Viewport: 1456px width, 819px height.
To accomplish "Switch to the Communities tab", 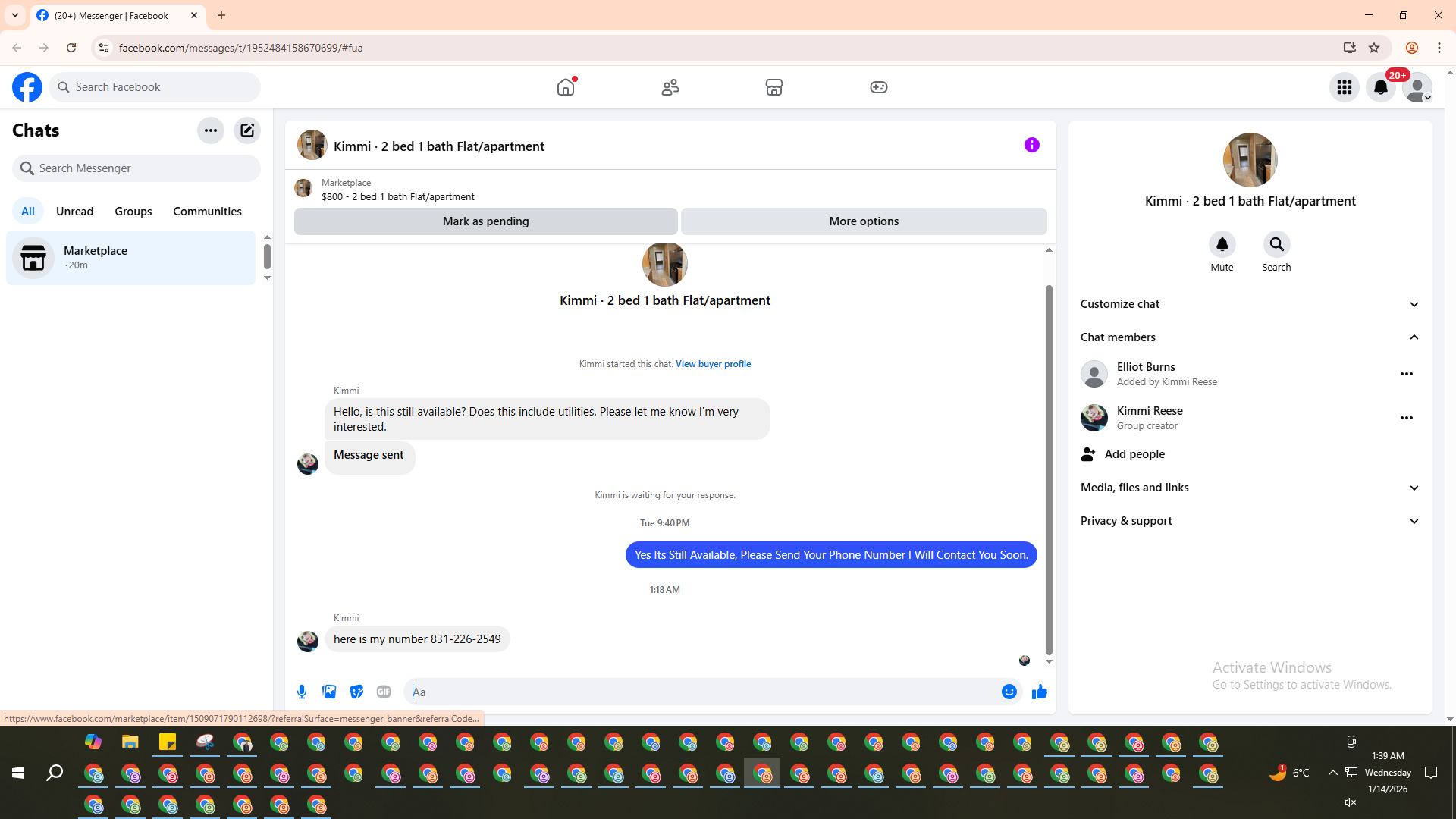I will 207,212.
